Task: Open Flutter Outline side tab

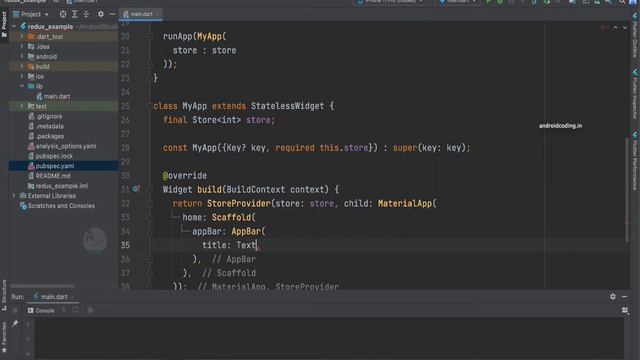Action: coord(635,35)
